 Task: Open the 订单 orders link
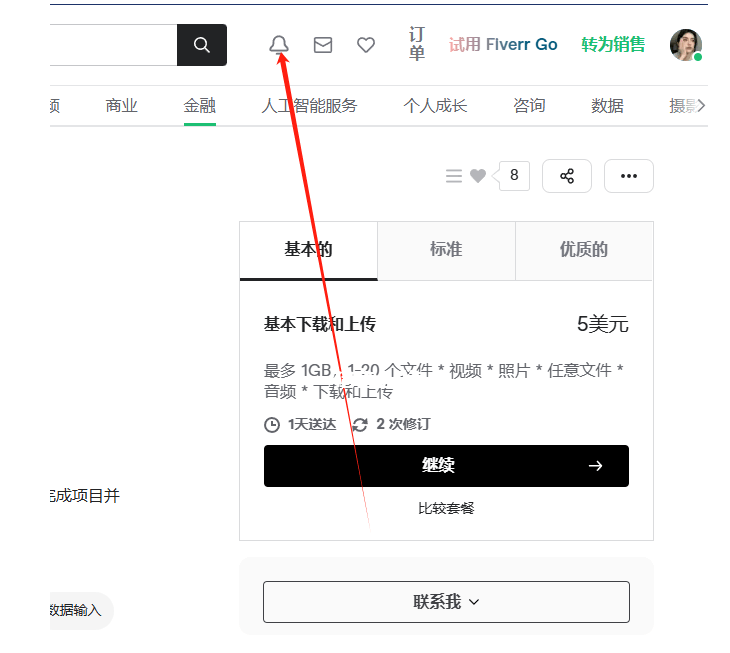pyautogui.click(x=417, y=44)
